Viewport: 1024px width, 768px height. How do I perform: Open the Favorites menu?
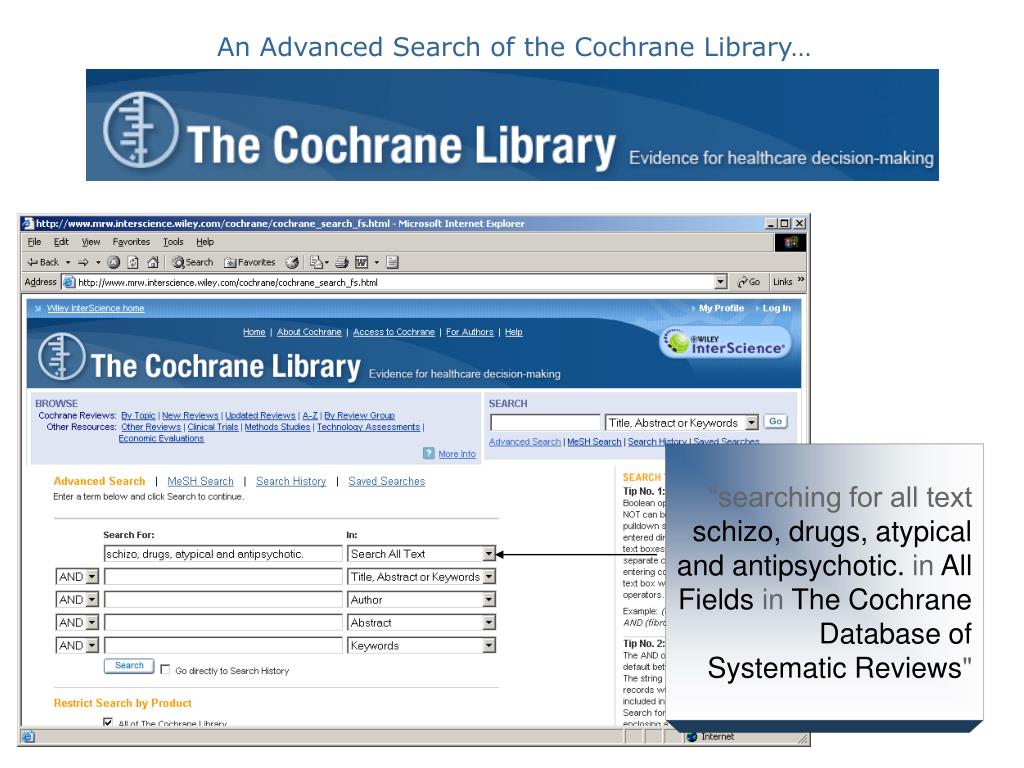click(x=131, y=242)
